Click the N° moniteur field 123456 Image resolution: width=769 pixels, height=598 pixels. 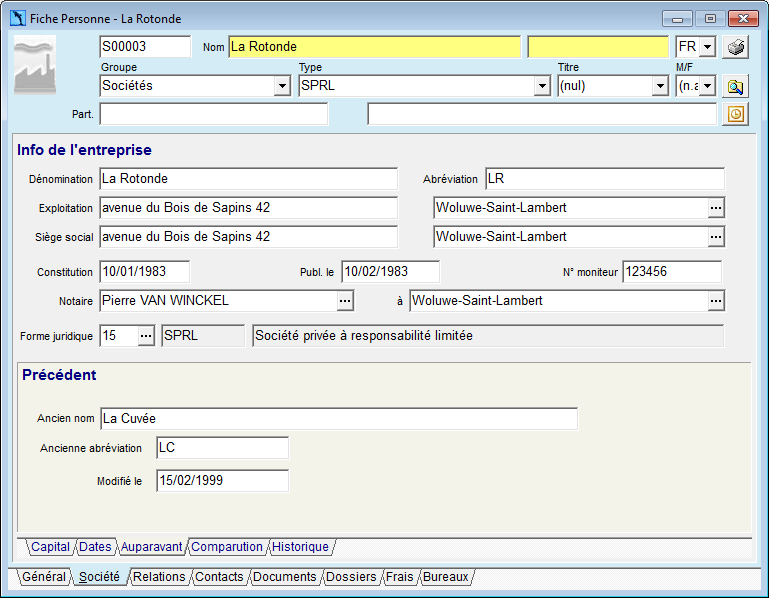[x=672, y=272]
